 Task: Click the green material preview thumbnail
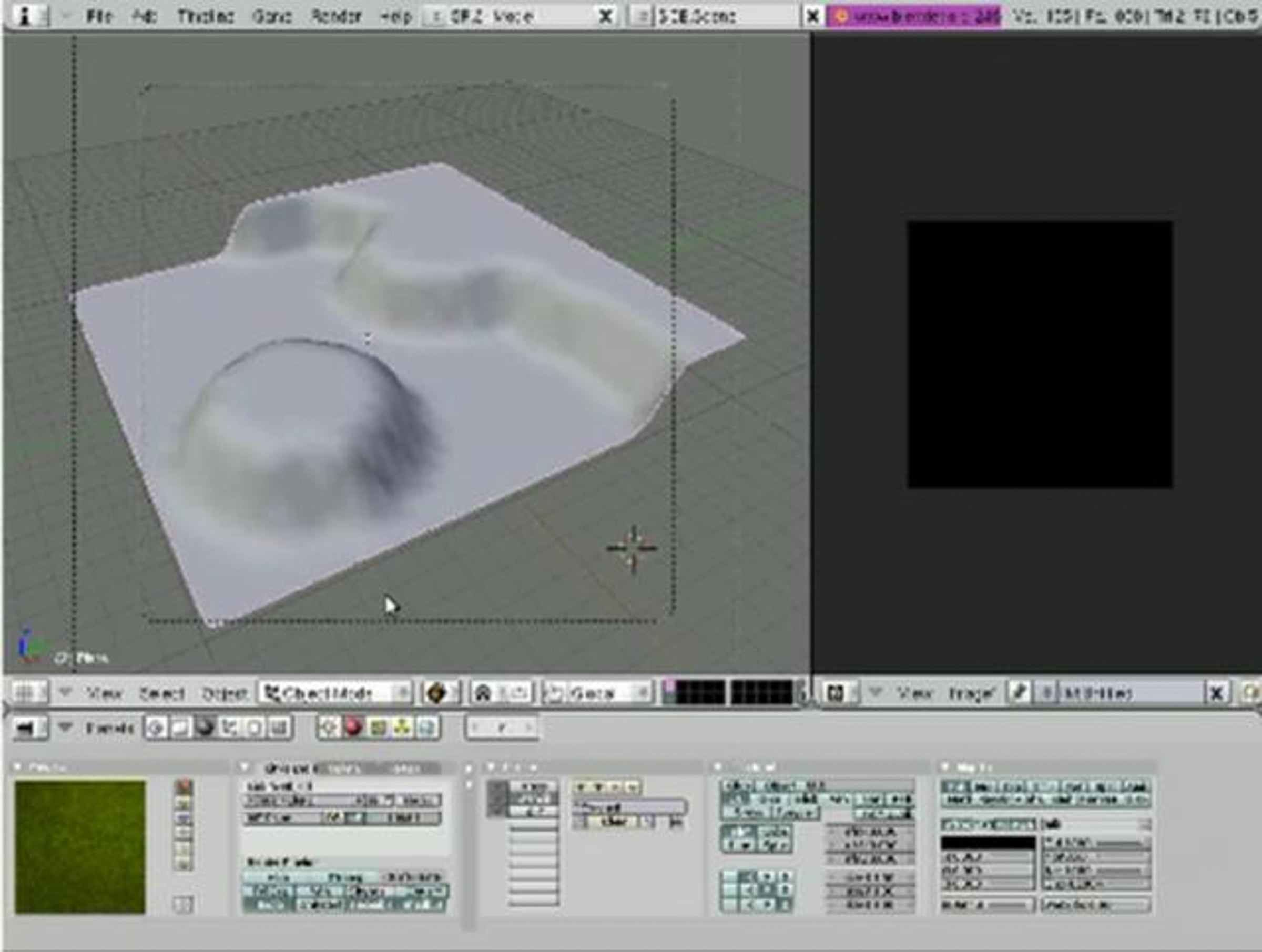[x=80, y=847]
